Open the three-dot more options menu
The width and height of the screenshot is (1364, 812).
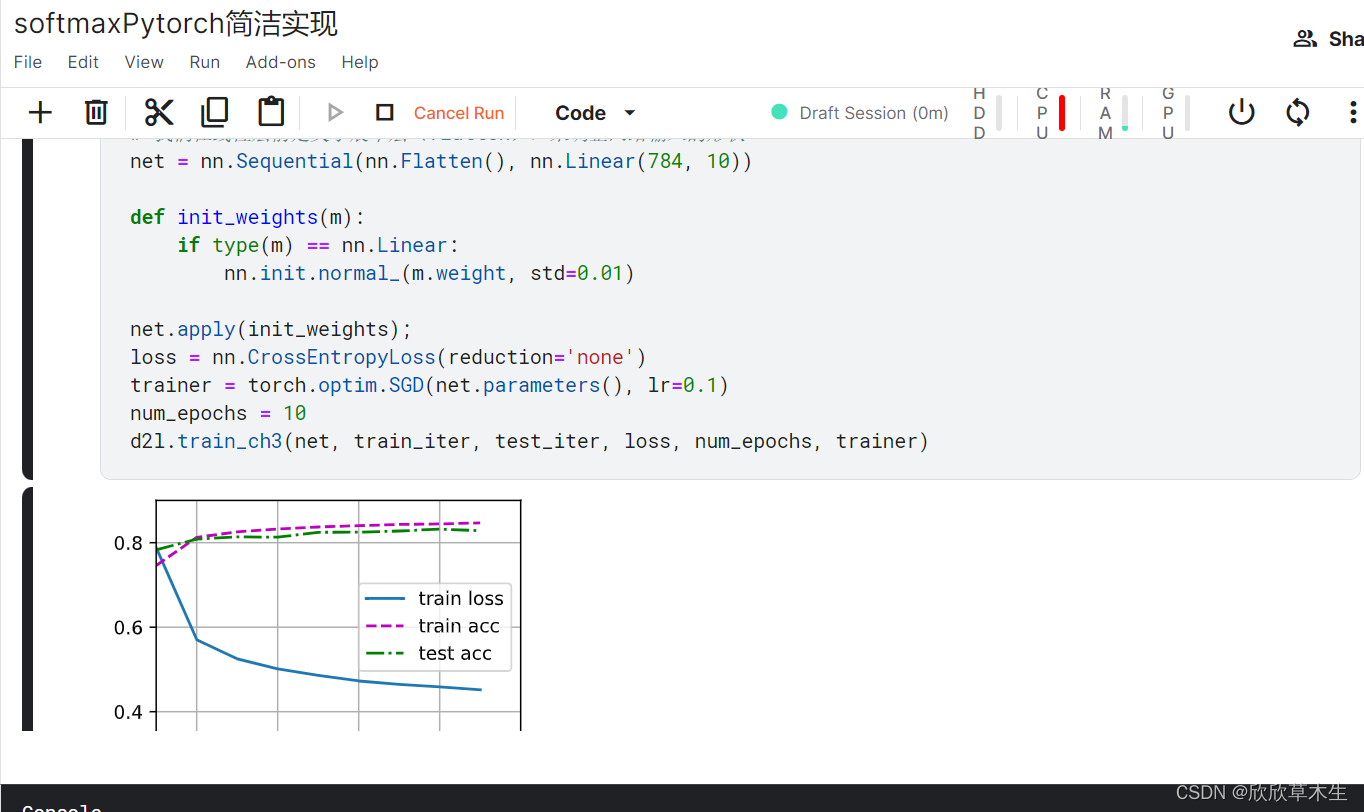click(x=1353, y=112)
